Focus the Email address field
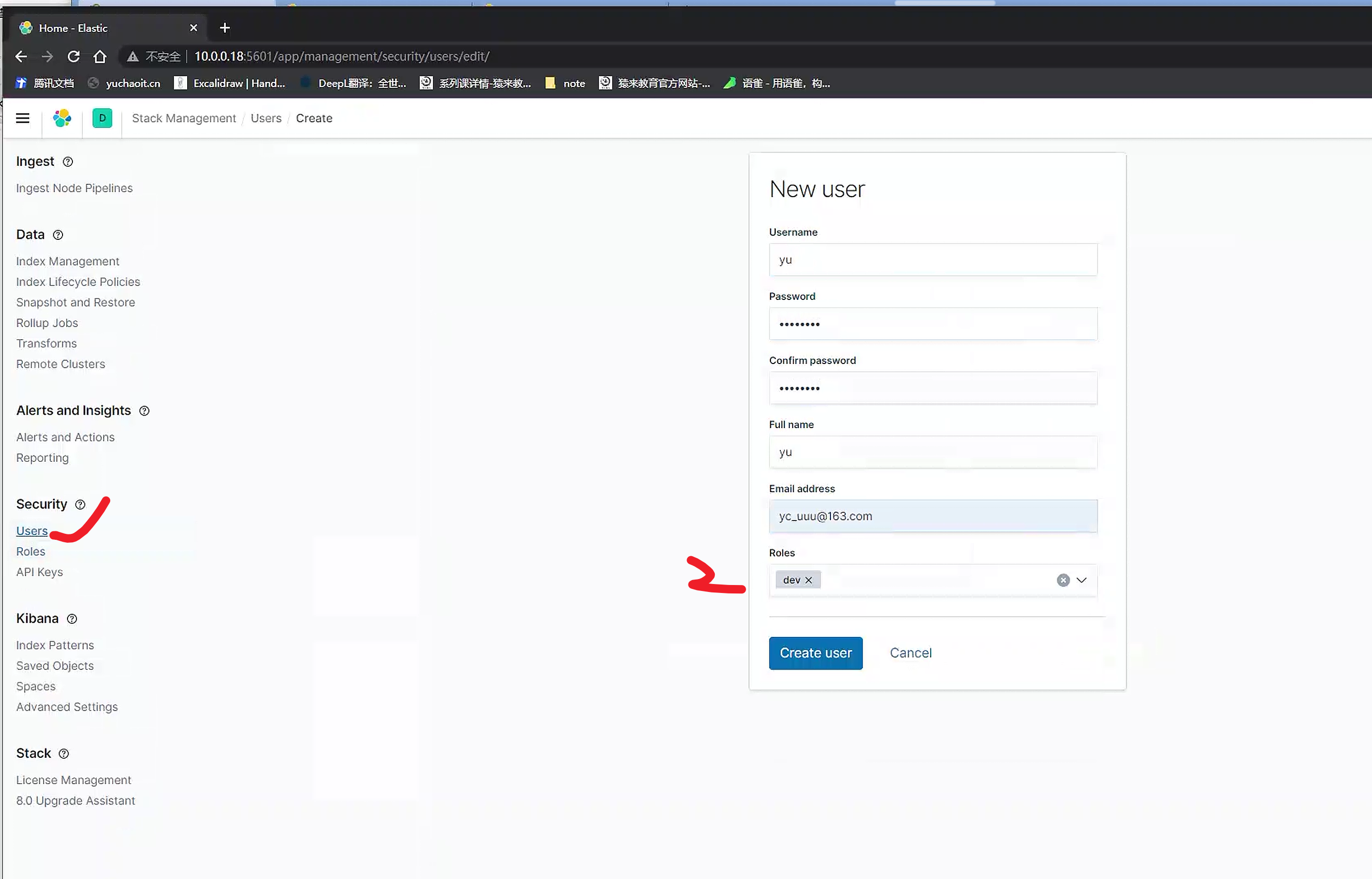The width and height of the screenshot is (1372, 879). tap(933, 516)
